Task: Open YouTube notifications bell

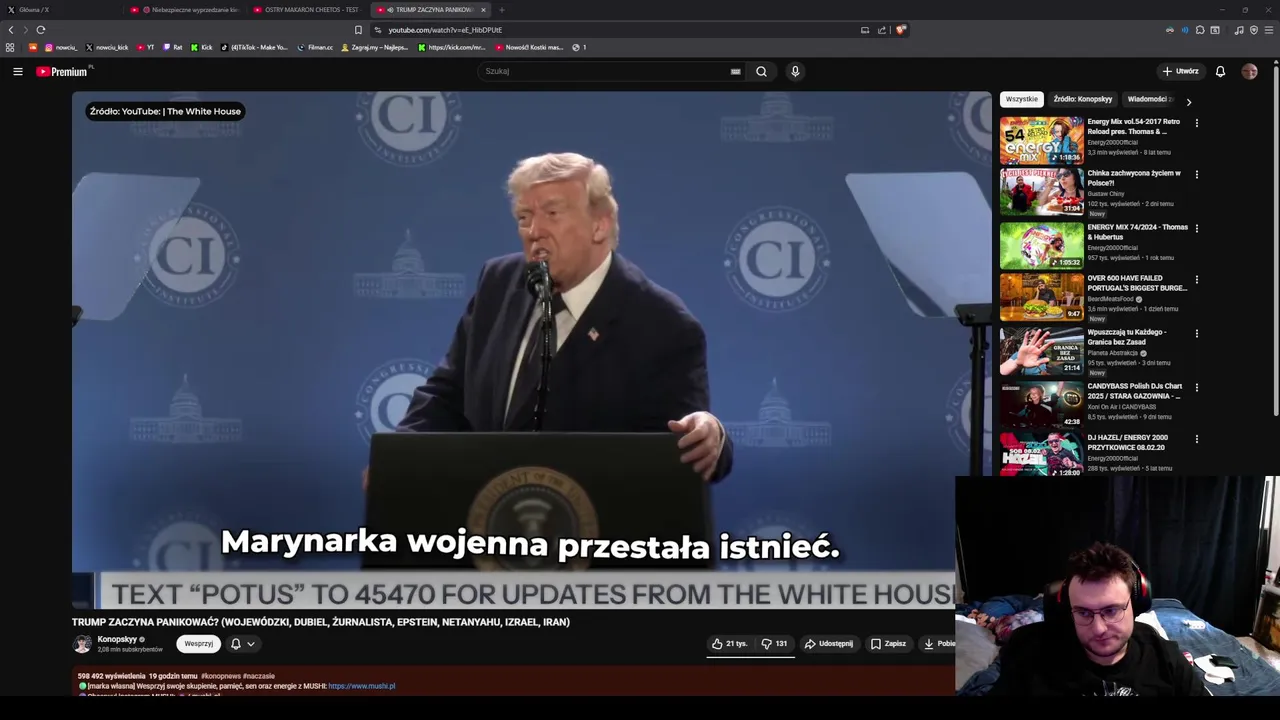Action: (1220, 71)
